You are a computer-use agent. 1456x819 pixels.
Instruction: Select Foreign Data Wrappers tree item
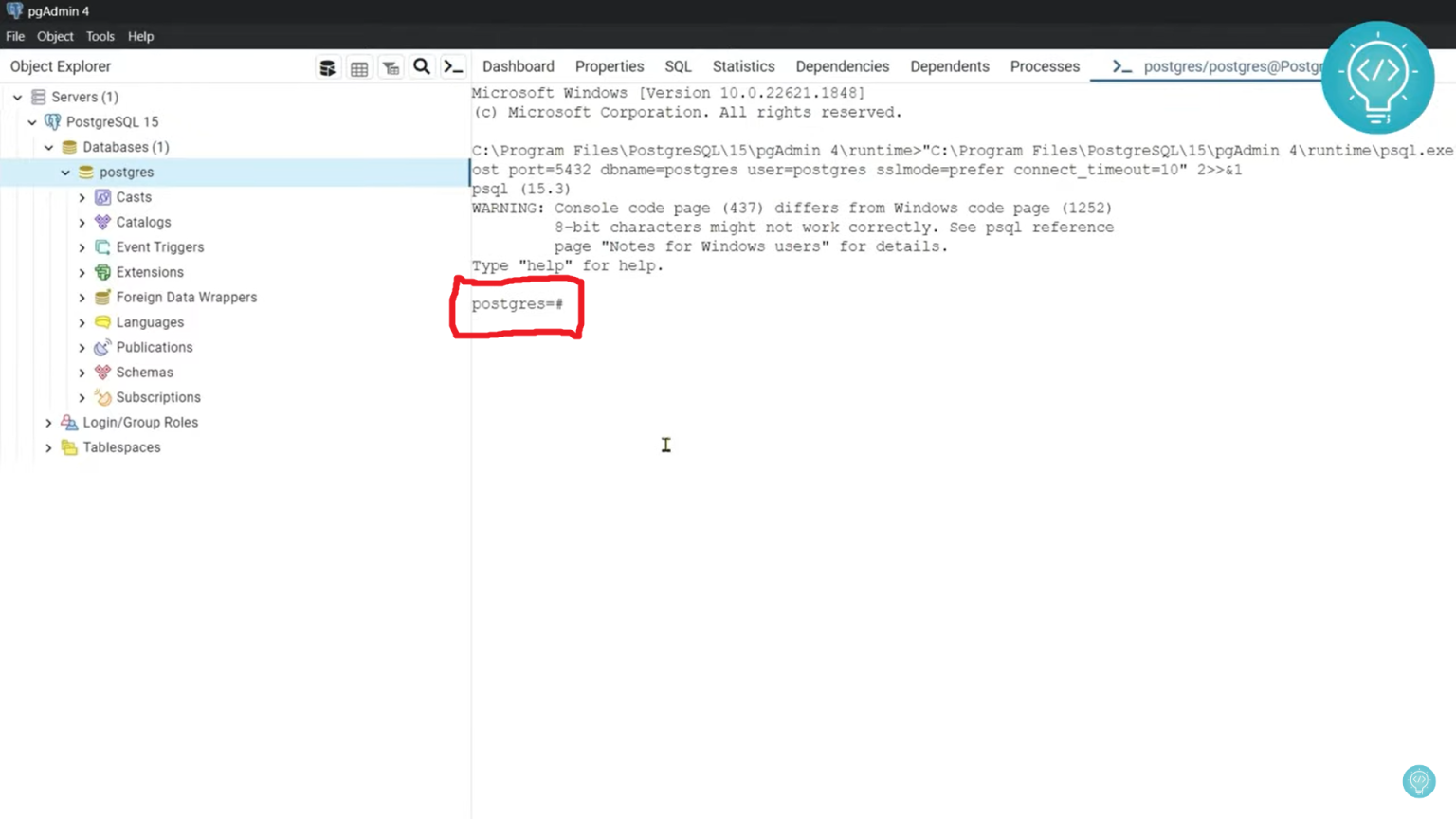coord(186,298)
